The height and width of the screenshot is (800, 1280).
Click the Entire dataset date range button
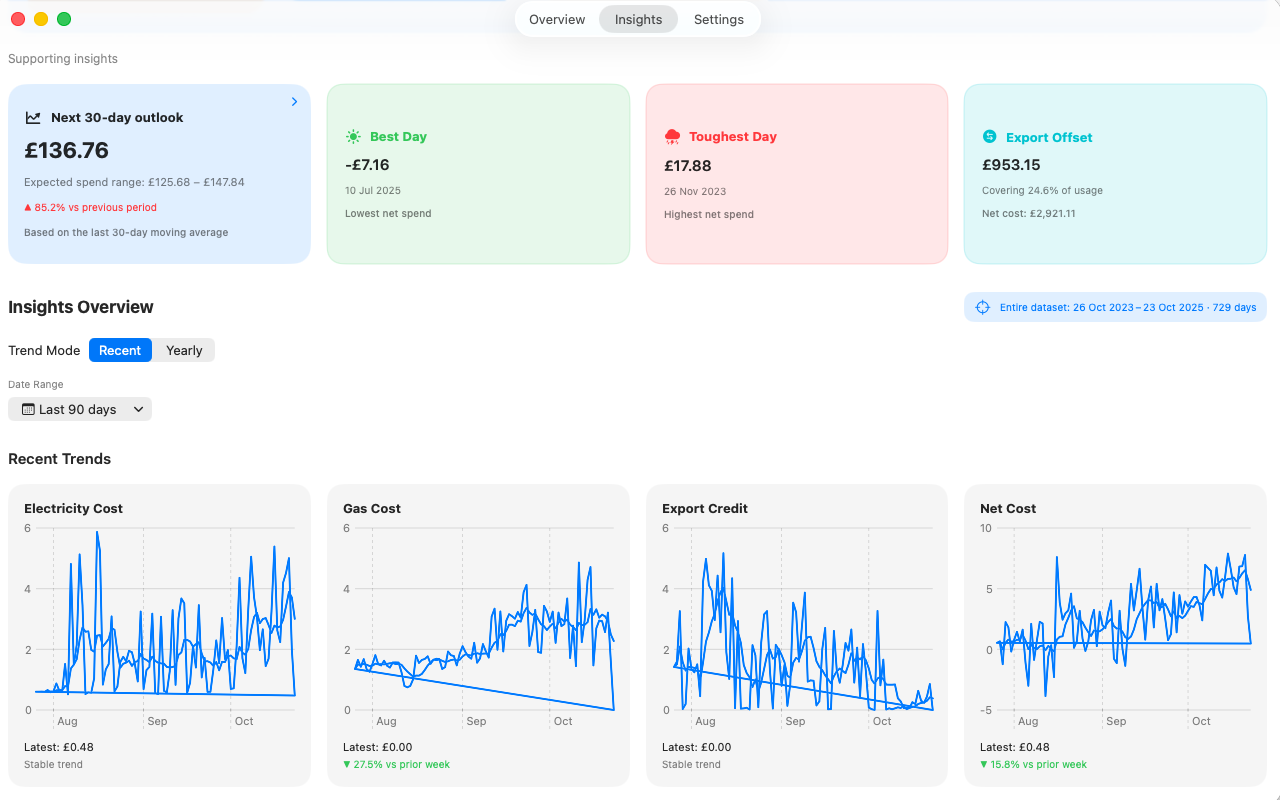point(1115,308)
